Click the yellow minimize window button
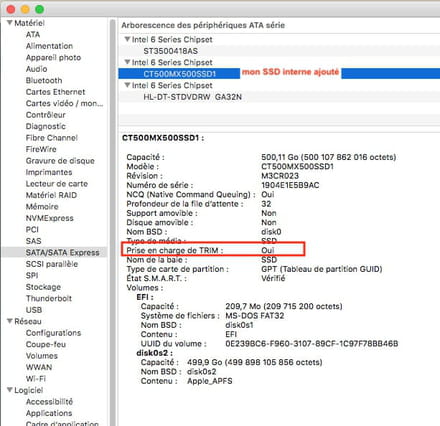Screen dimensions: 440x426 25,9
